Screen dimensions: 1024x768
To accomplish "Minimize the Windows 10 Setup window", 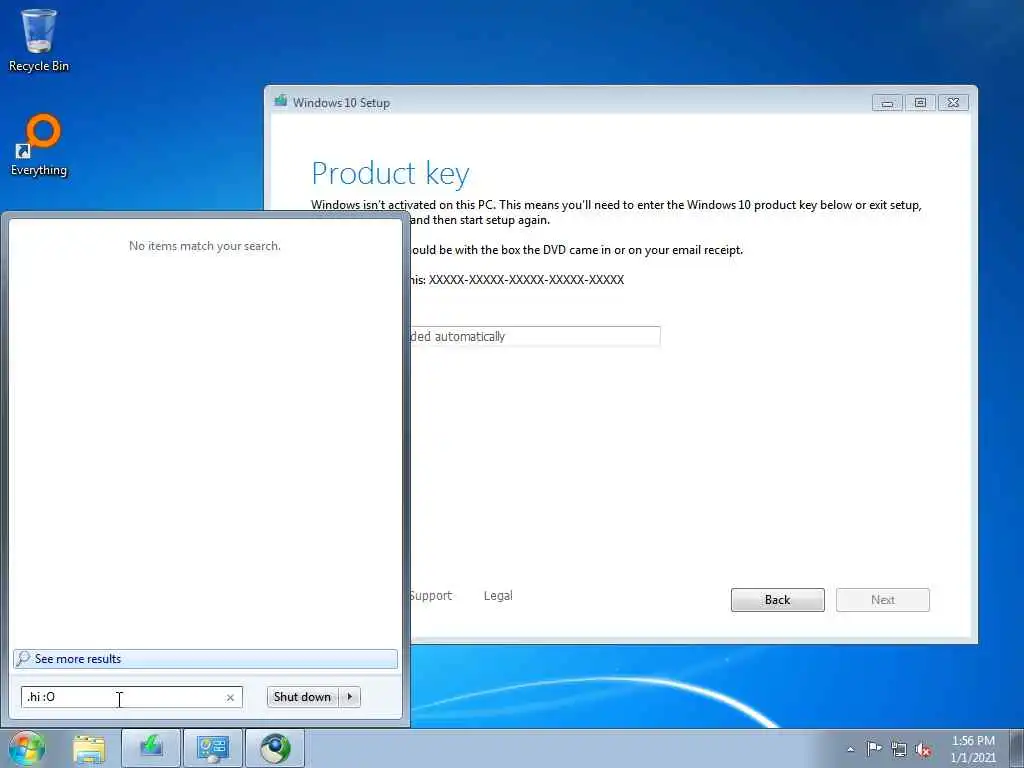I will (887, 103).
